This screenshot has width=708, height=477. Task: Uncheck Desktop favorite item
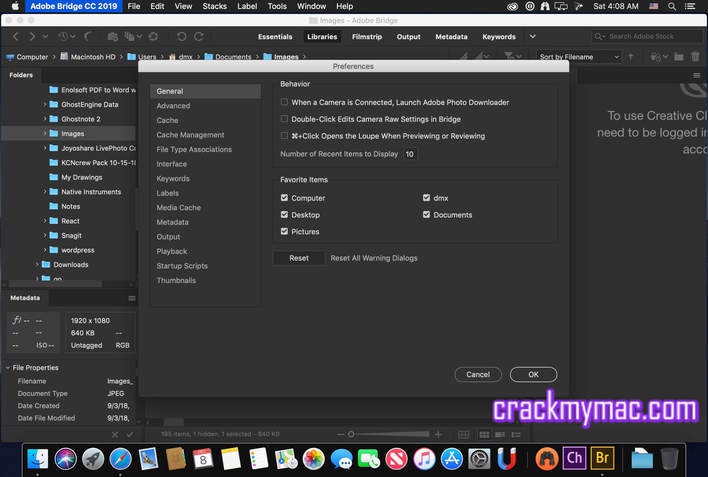tap(284, 215)
